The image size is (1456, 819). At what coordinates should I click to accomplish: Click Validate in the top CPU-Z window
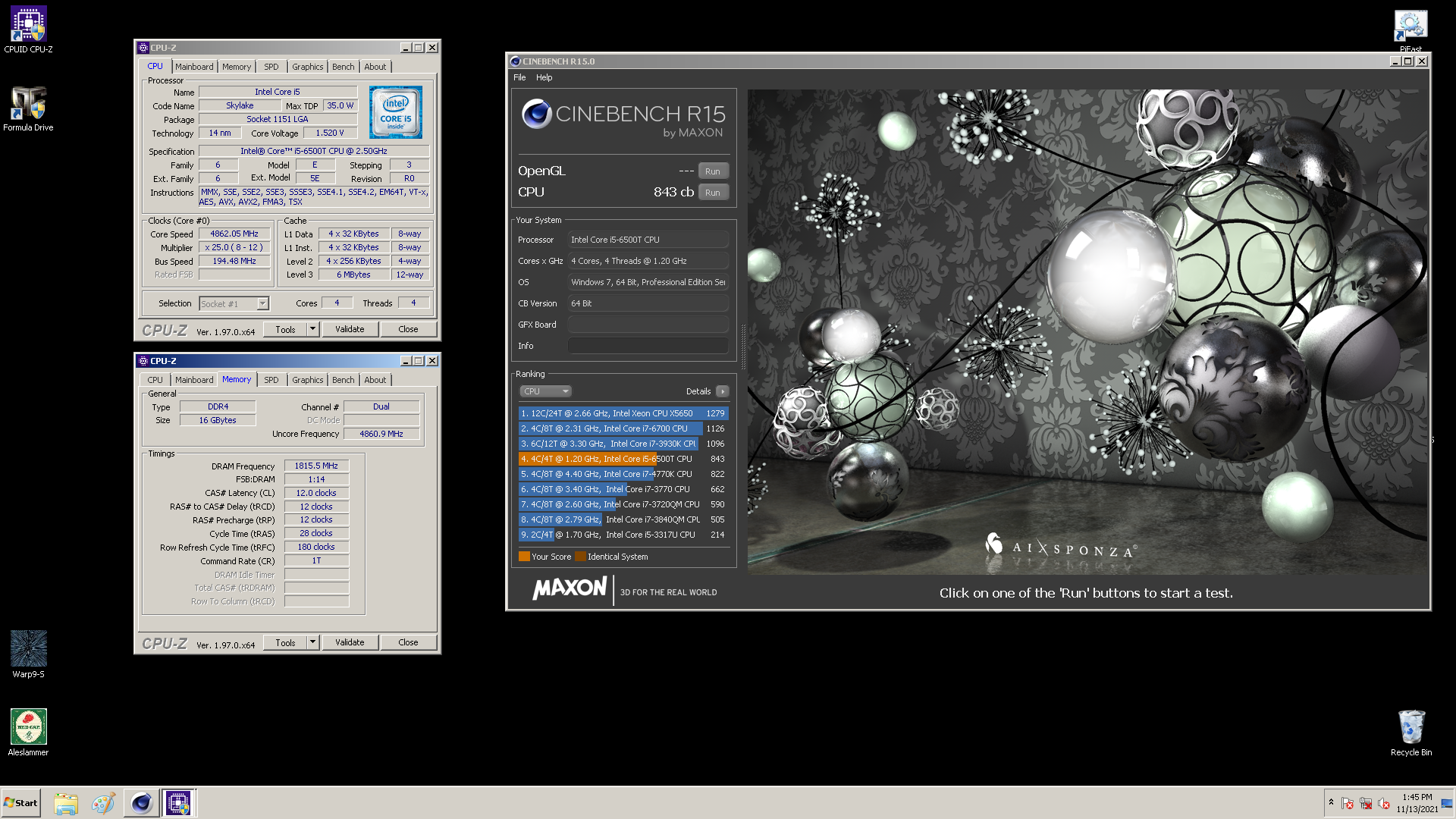tap(350, 329)
